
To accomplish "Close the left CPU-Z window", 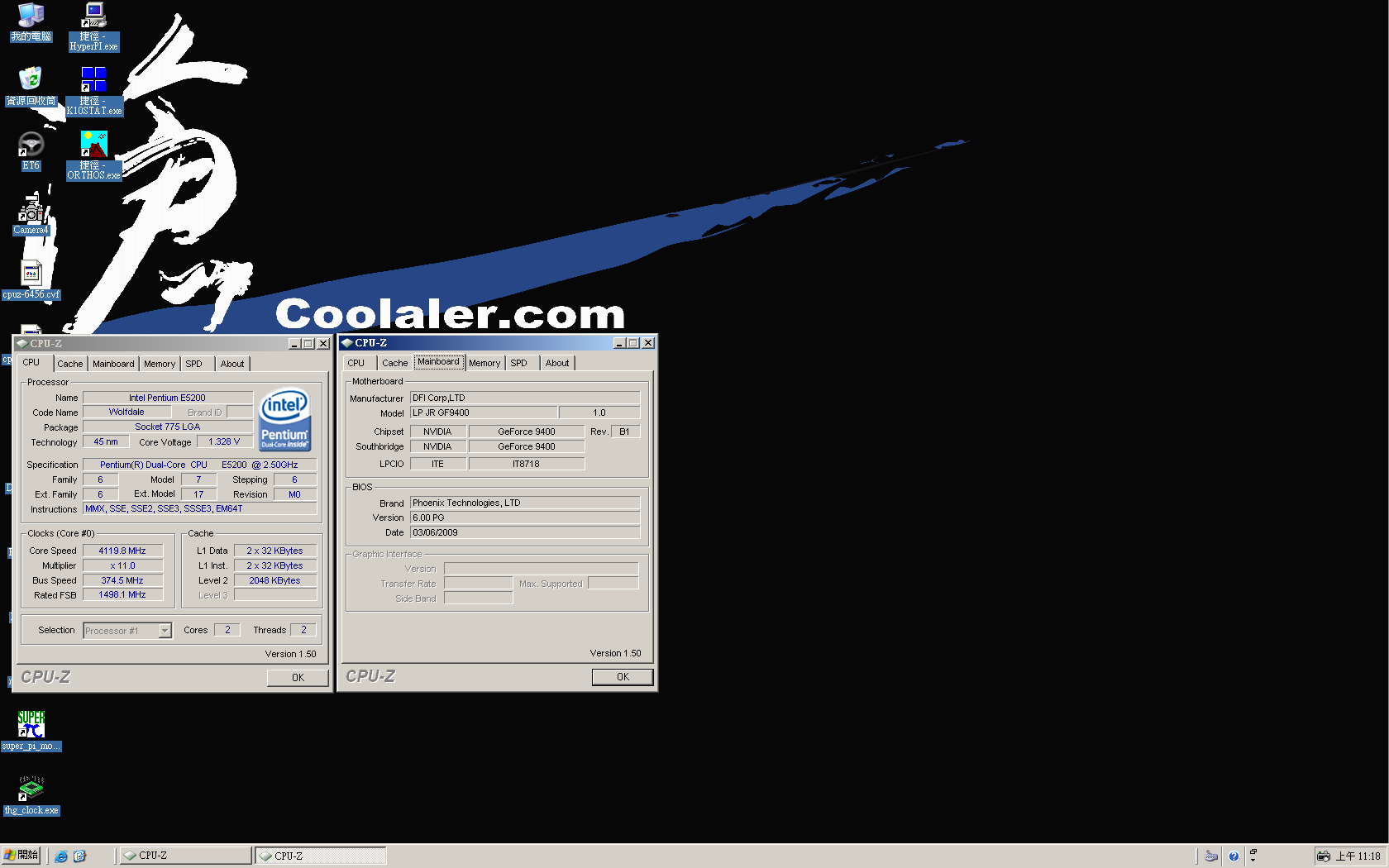I will 323,343.
